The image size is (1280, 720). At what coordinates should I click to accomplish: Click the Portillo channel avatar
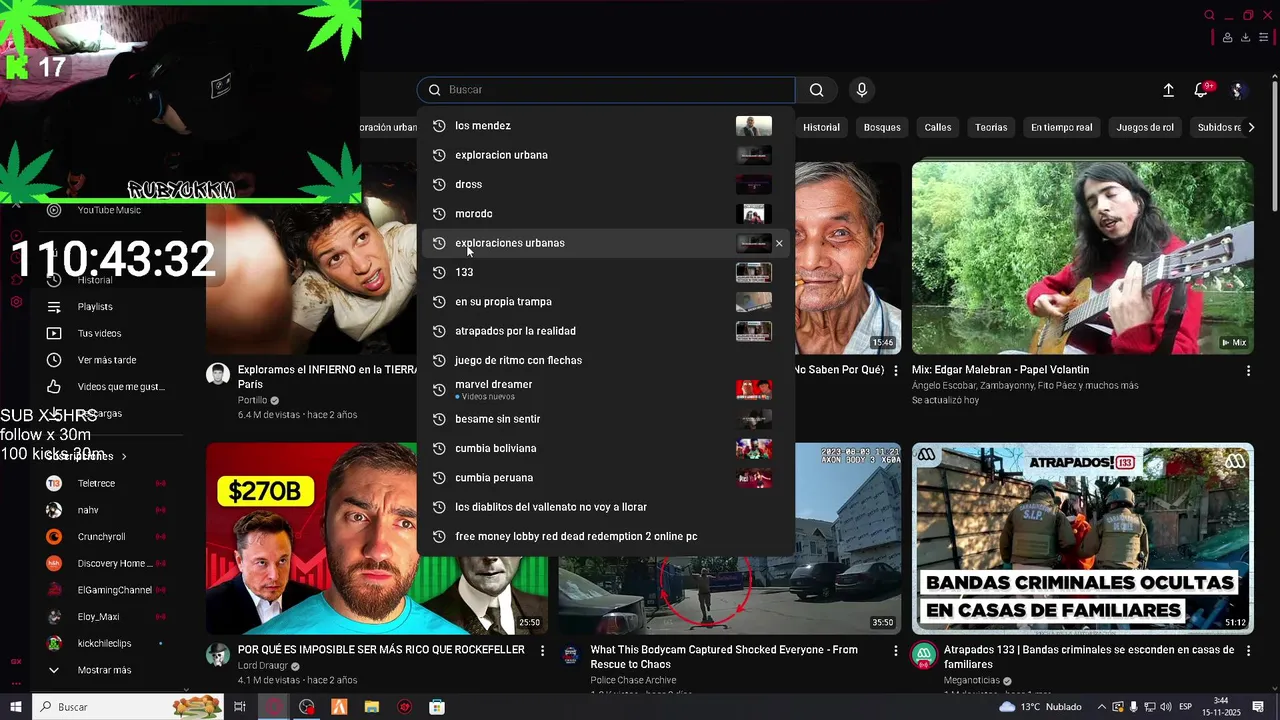click(218, 375)
